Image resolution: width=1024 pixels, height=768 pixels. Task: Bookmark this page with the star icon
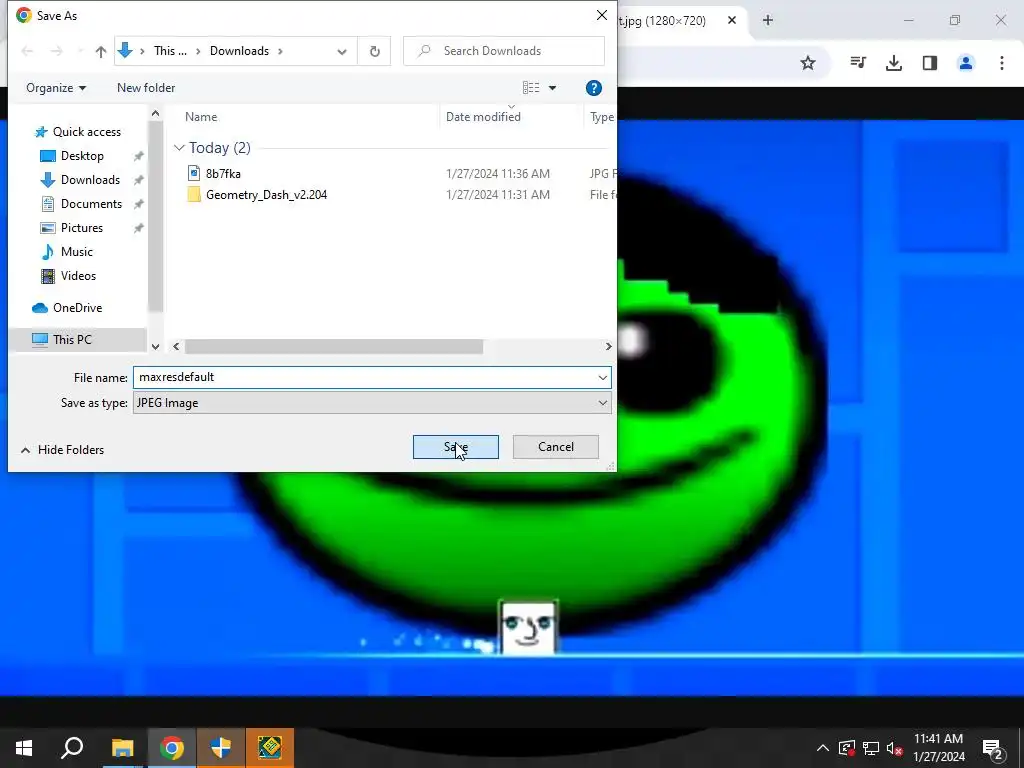808,63
